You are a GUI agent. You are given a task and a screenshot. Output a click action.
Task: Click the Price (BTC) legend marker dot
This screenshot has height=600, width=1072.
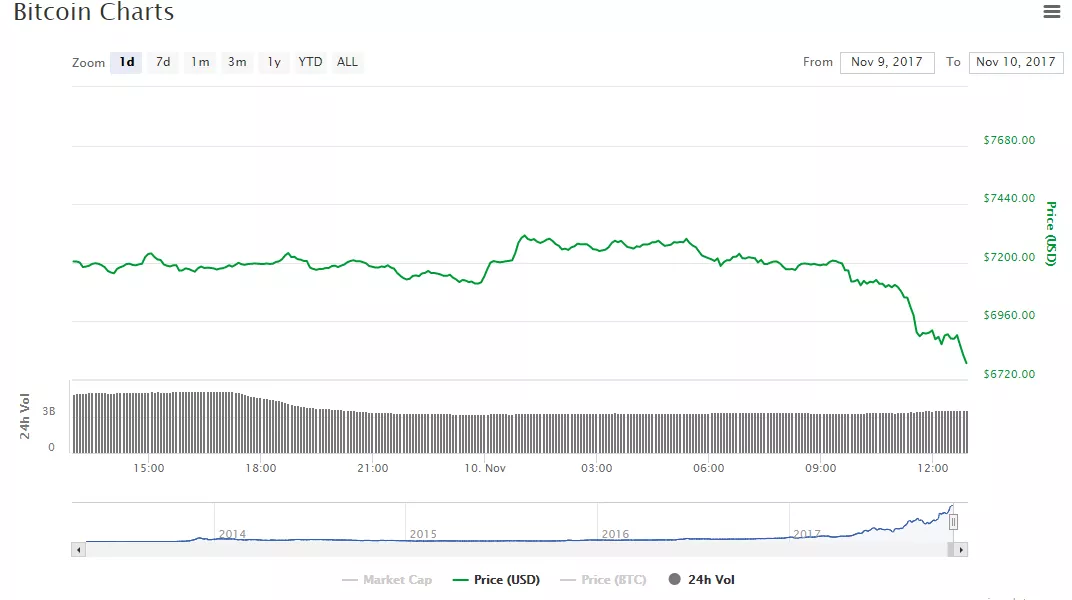[x=568, y=579]
